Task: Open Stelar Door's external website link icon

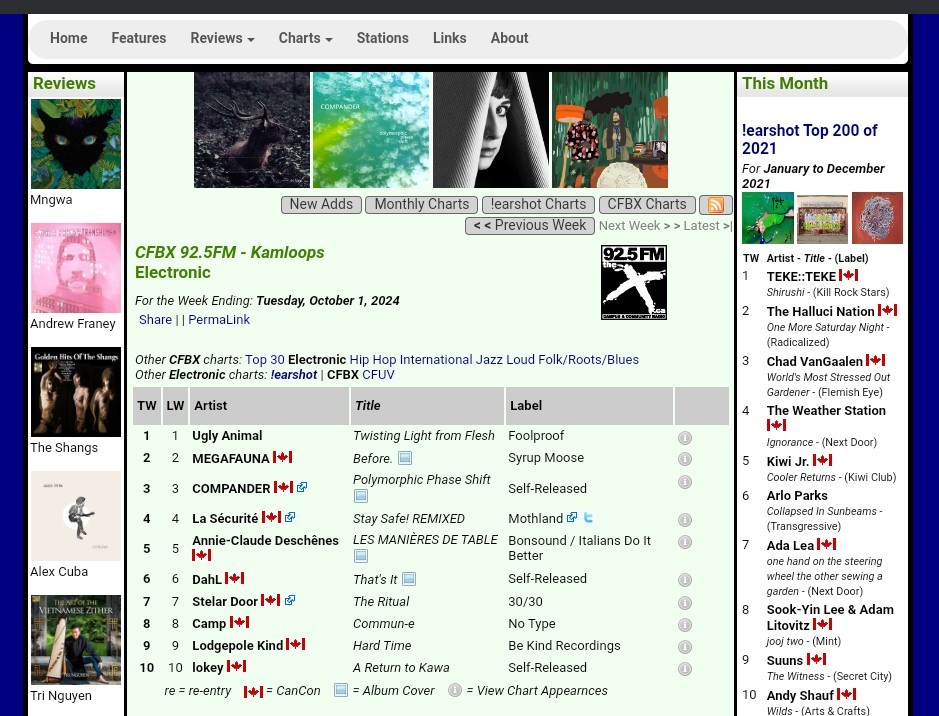Action: [290, 600]
